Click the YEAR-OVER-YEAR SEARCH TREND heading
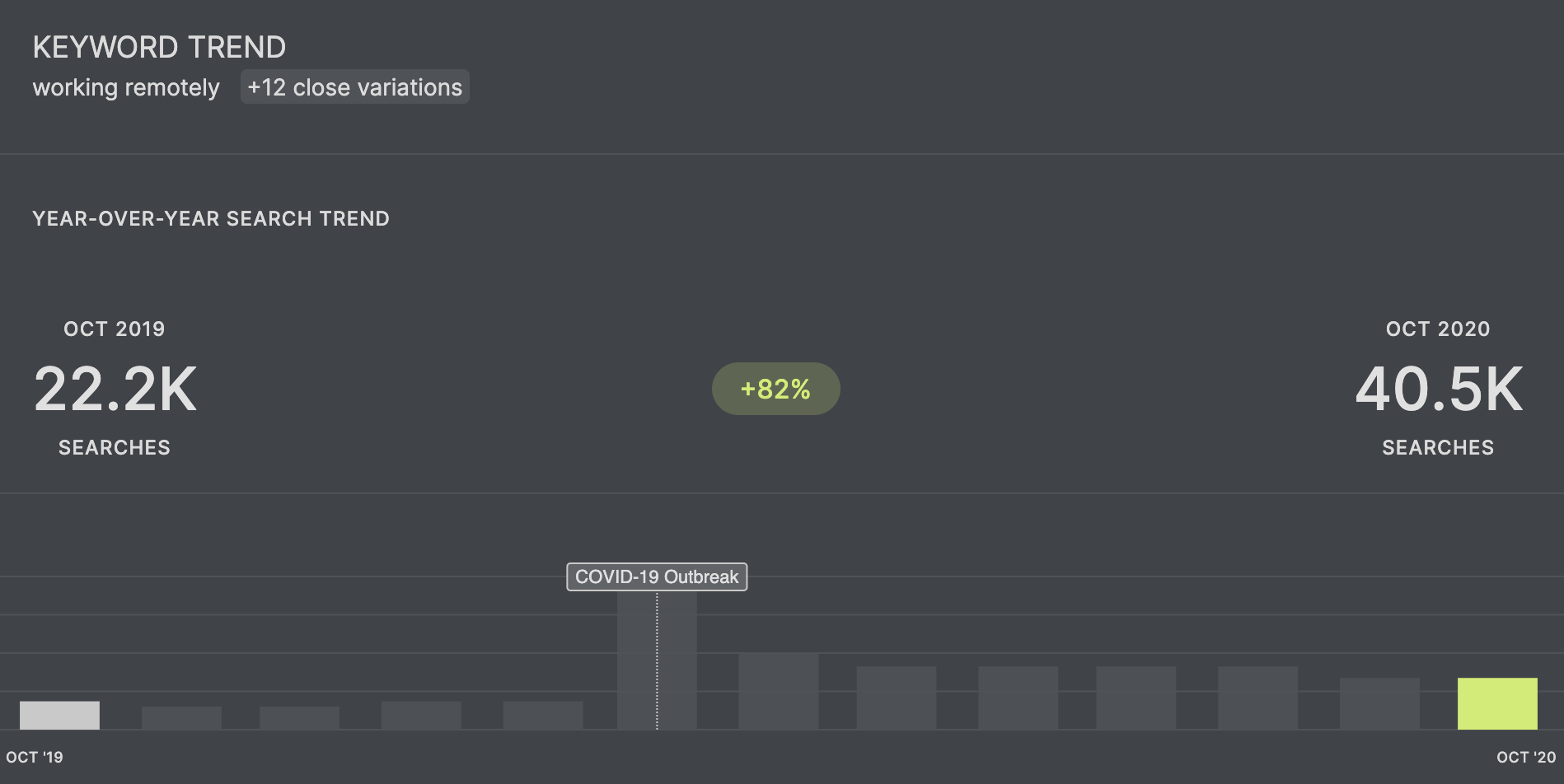The height and width of the screenshot is (784, 1564). (x=211, y=218)
